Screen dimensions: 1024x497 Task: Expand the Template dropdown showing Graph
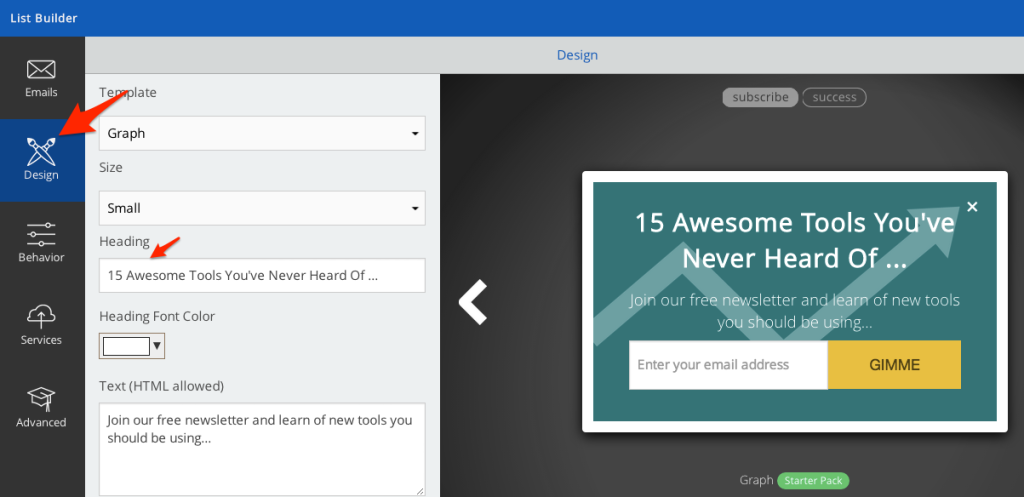tap(262, 133)
